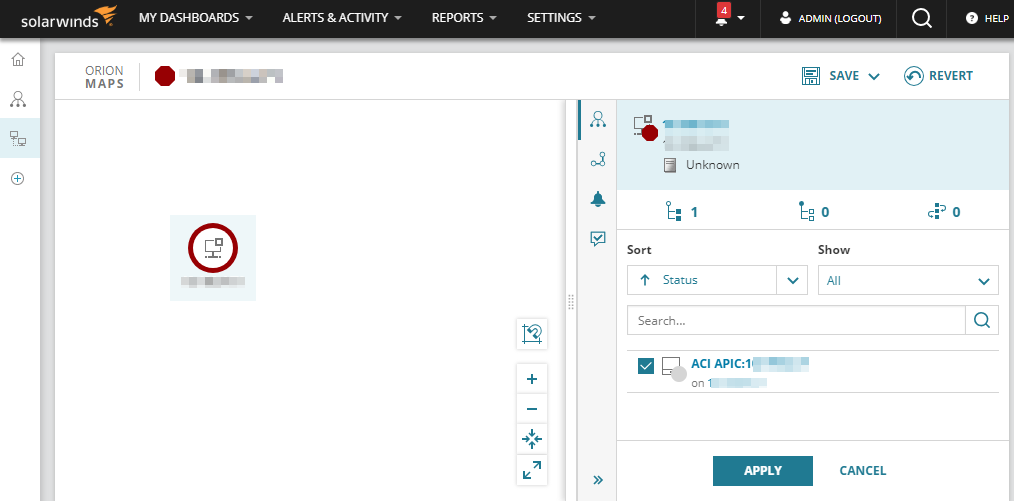Expand map to full screen
Image resolution: width=1014 pixels, height=501 pixels.
coord(532,468)
